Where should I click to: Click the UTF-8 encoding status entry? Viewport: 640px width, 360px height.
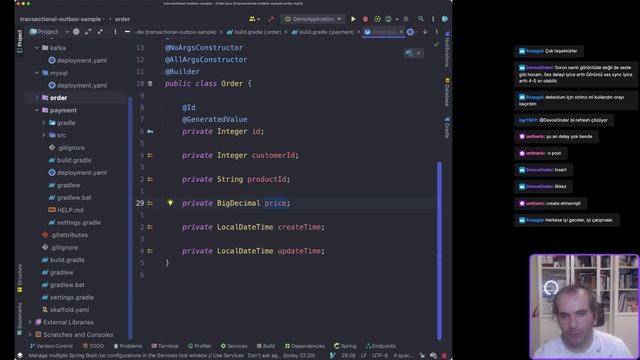pyautogui.click(x=380, y=356)
